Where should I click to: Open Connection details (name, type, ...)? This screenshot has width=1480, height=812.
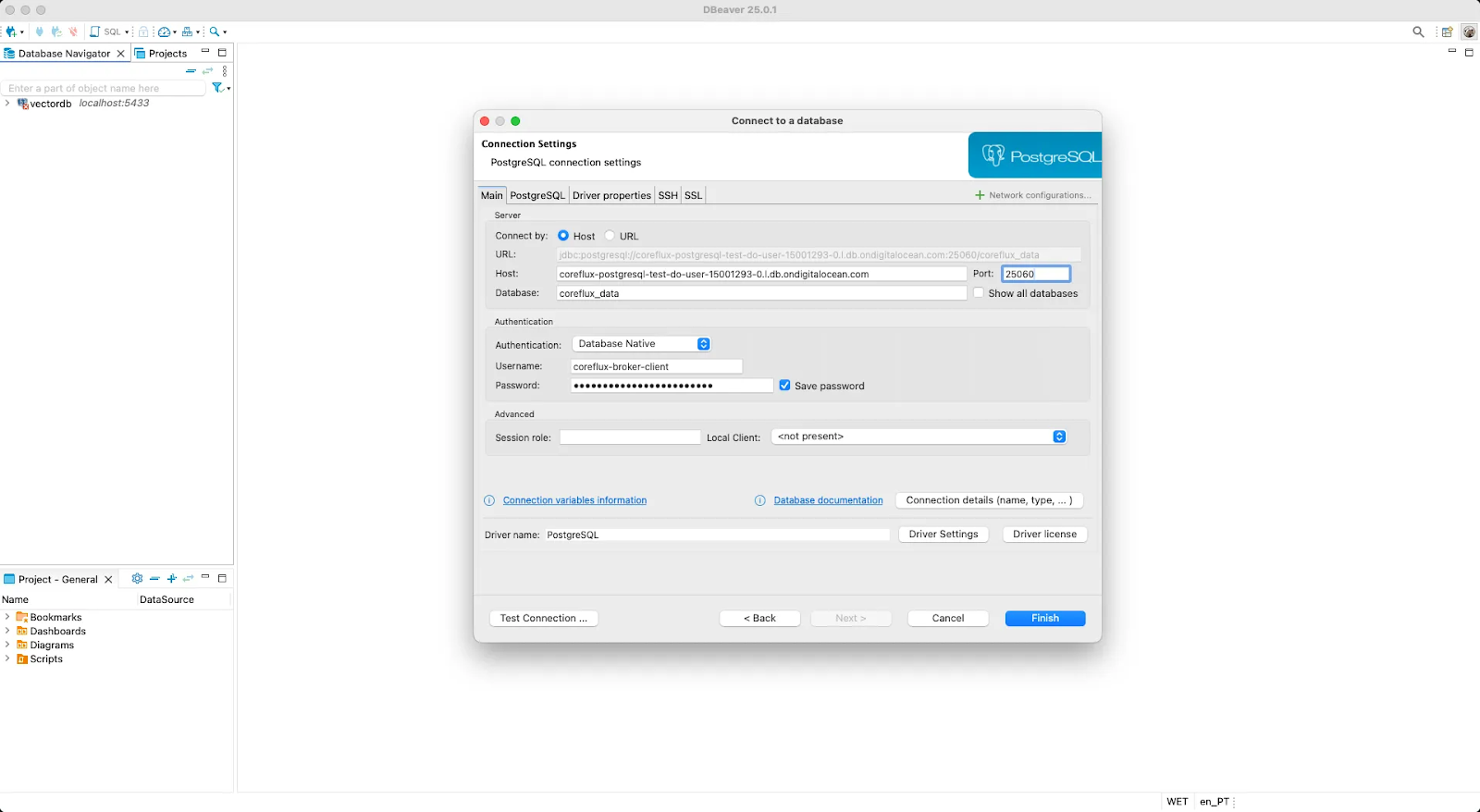click(989, 500)
